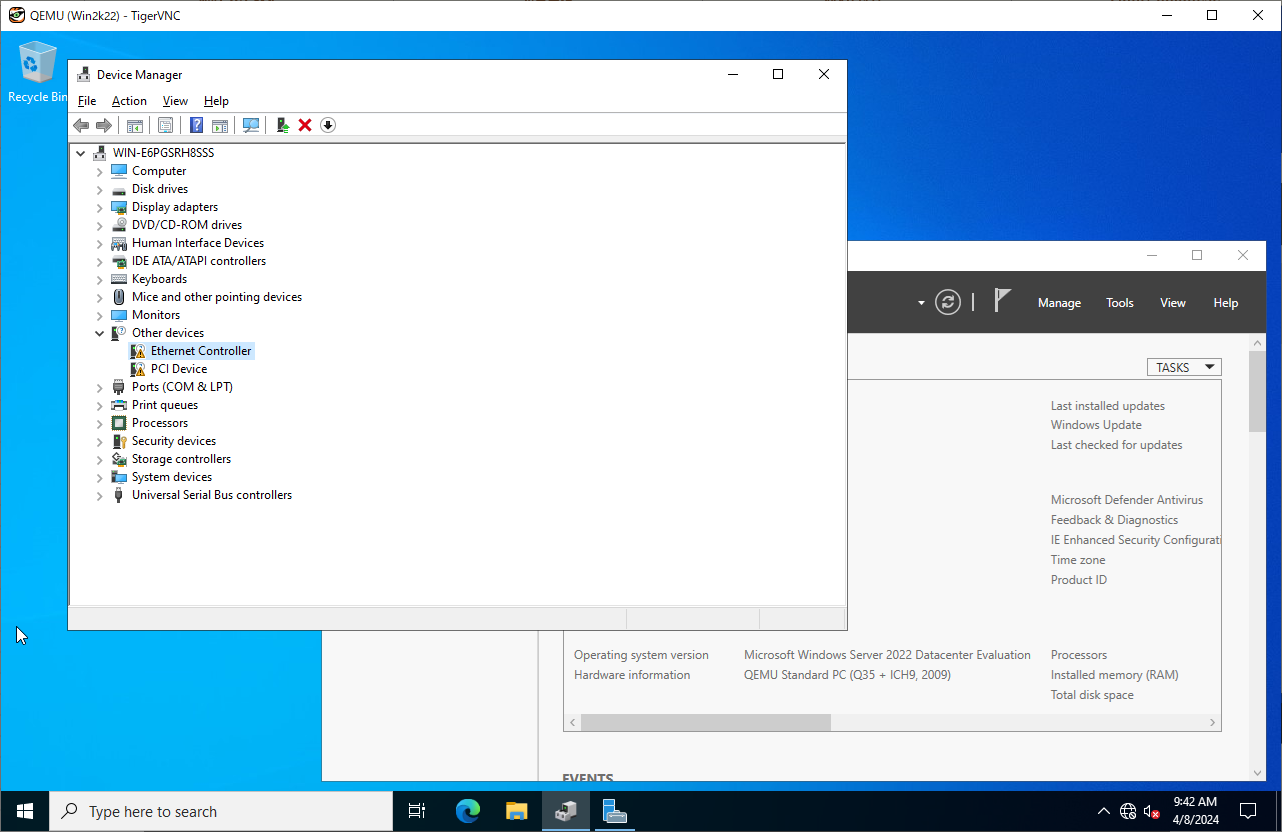Click the Forward arrow in Device Manager toolbar
The height and width of the screenshot is (832, 1282).
(104, 125)
